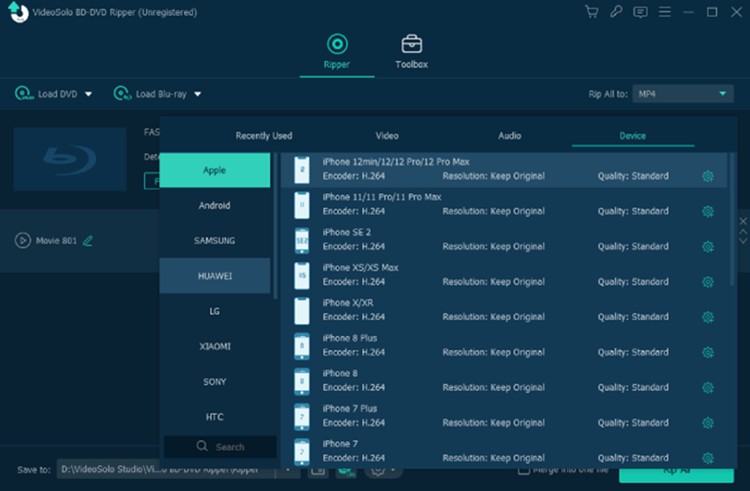Viewport: 750px width, 491px height.
Task: Click the iPhone 8 Plus phone icon
Action: [302, 346]
